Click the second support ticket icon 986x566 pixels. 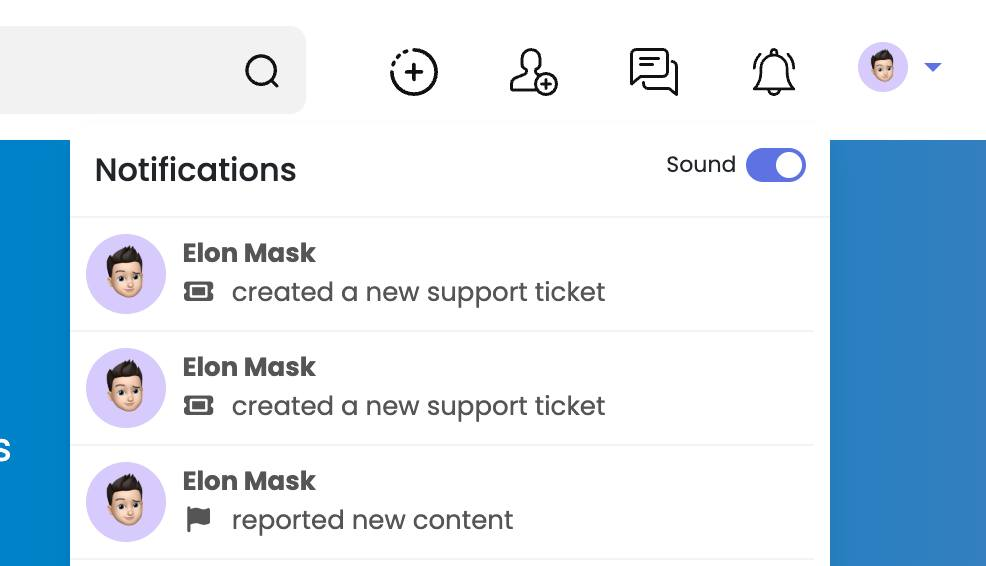pos(199,406)
